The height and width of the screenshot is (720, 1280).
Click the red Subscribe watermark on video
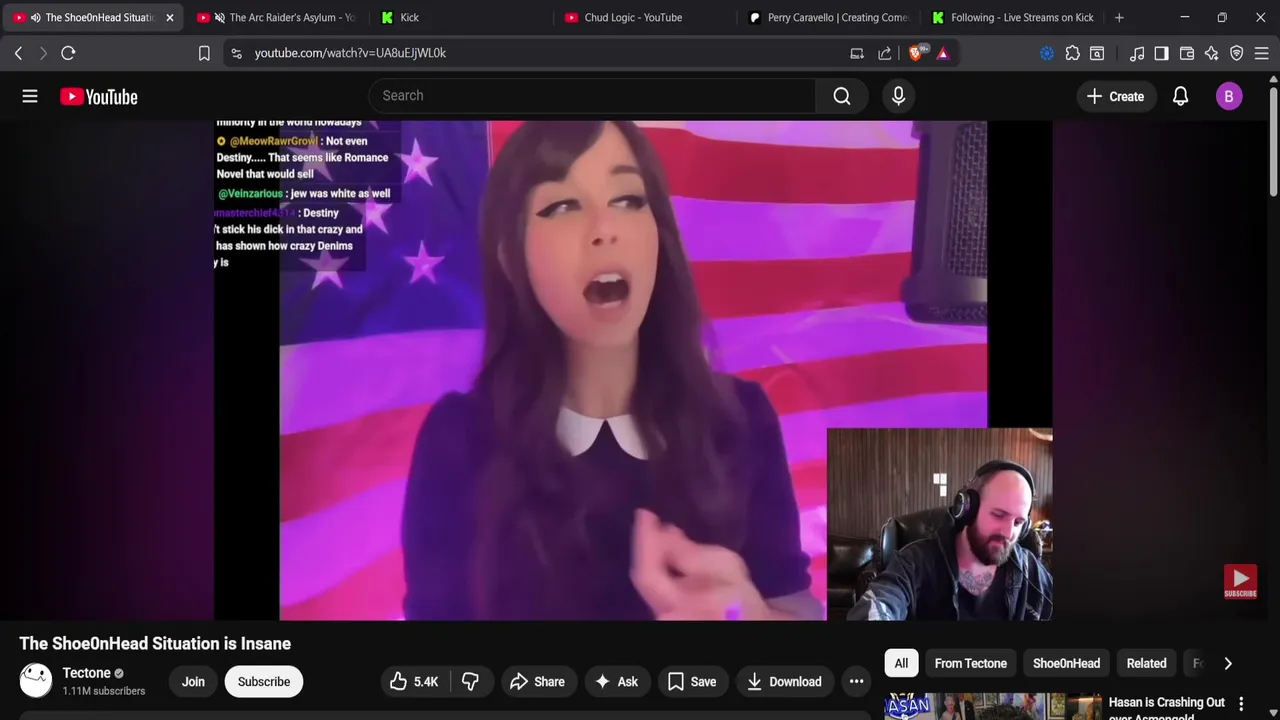pos(1240,582)
